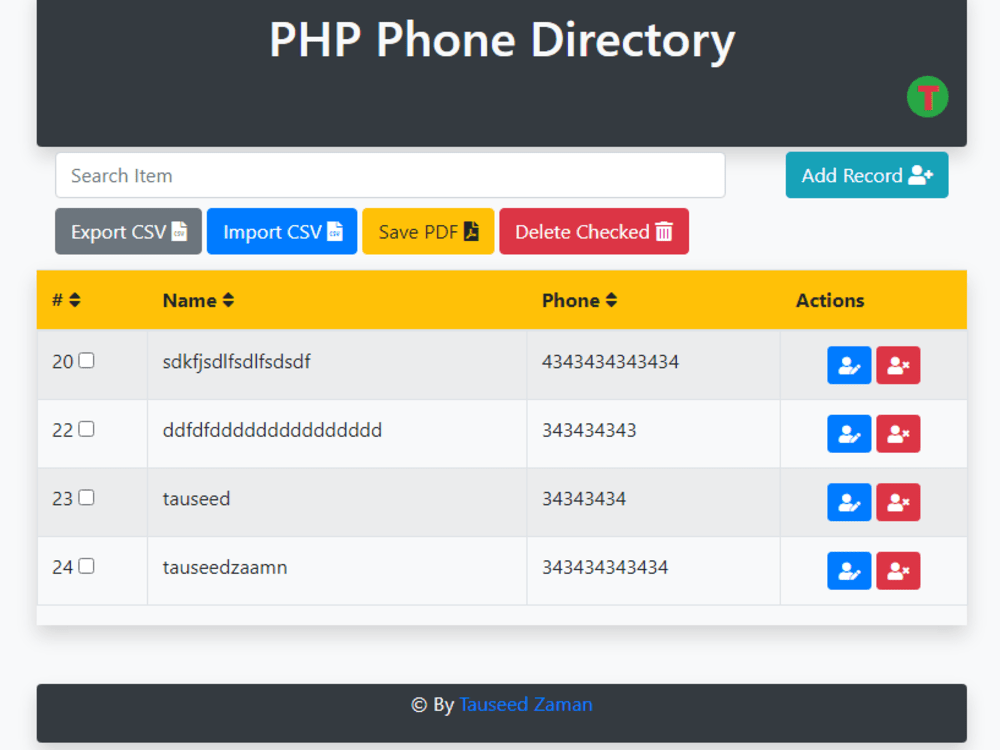Sort by the Name column arrows

tap(228, 300)
